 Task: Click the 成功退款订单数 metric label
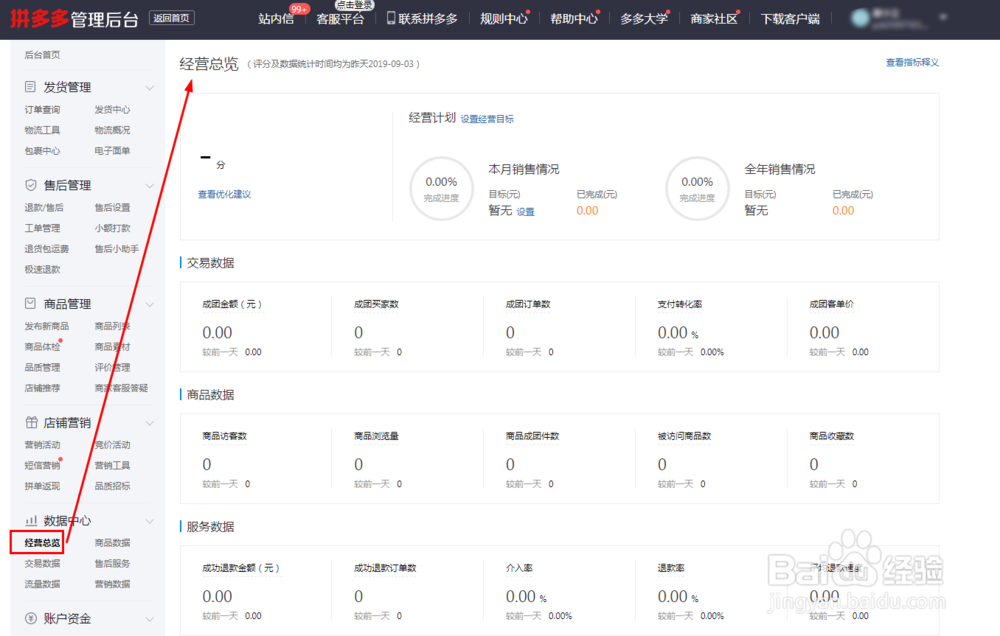(385, 568)
